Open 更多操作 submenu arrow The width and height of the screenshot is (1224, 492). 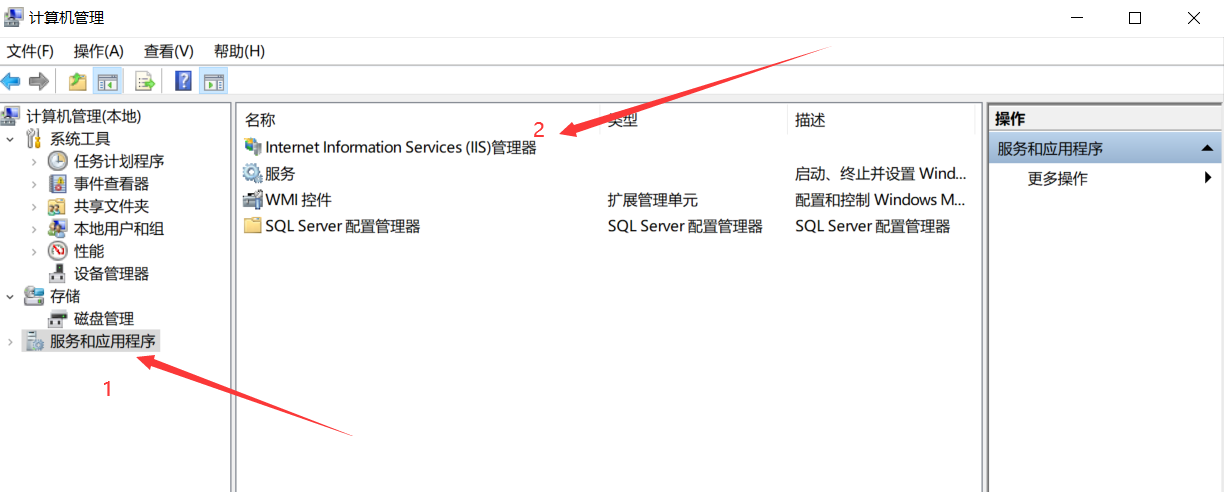[x=1208, y=179]
